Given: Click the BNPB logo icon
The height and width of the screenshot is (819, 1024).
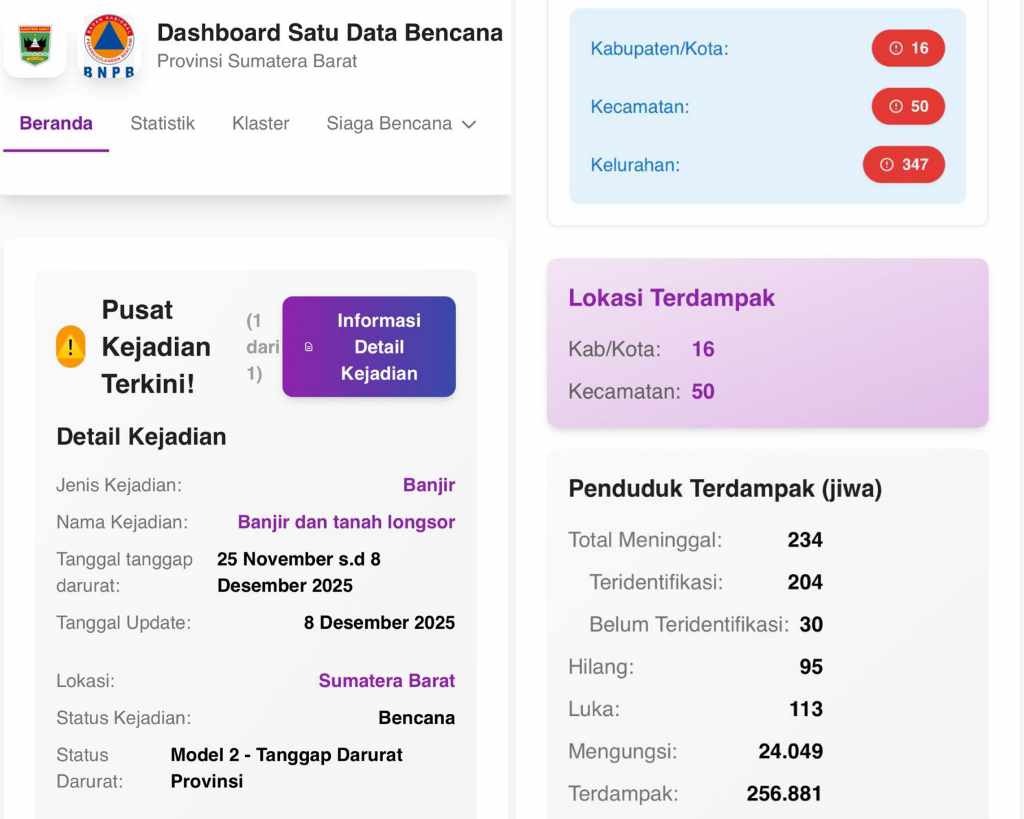Looking at the screenshot, I should 108,45.
